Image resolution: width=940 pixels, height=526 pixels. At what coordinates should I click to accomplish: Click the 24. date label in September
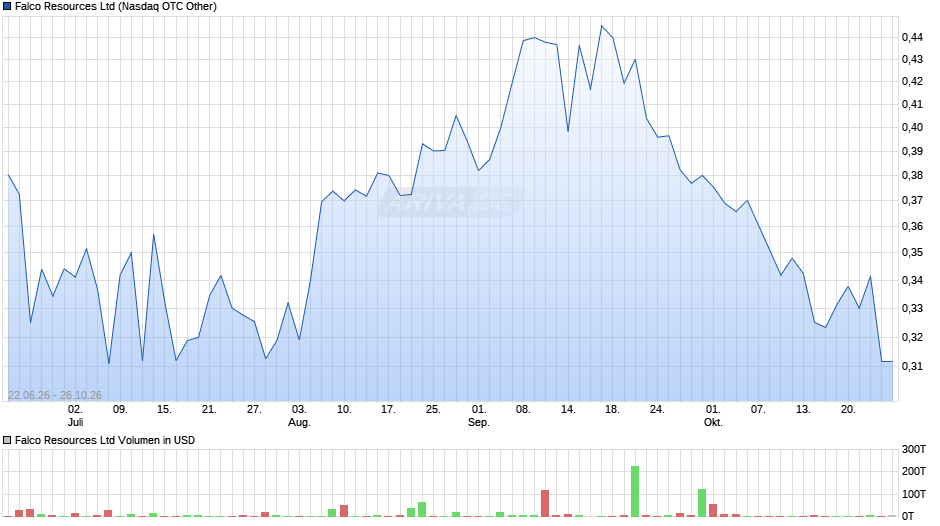coord(657,410)
